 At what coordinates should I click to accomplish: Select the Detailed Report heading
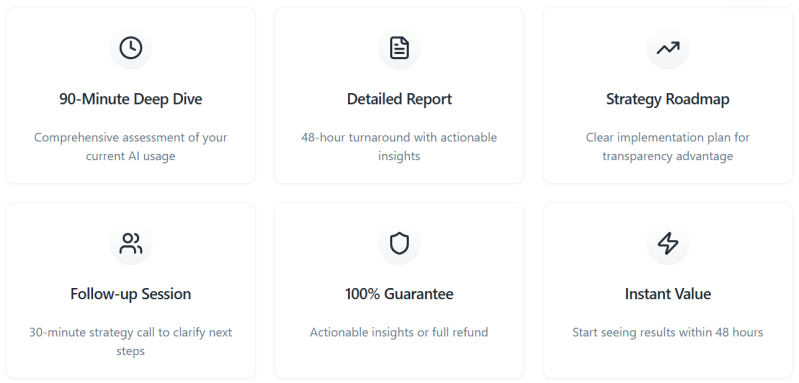tap(399, 99)
